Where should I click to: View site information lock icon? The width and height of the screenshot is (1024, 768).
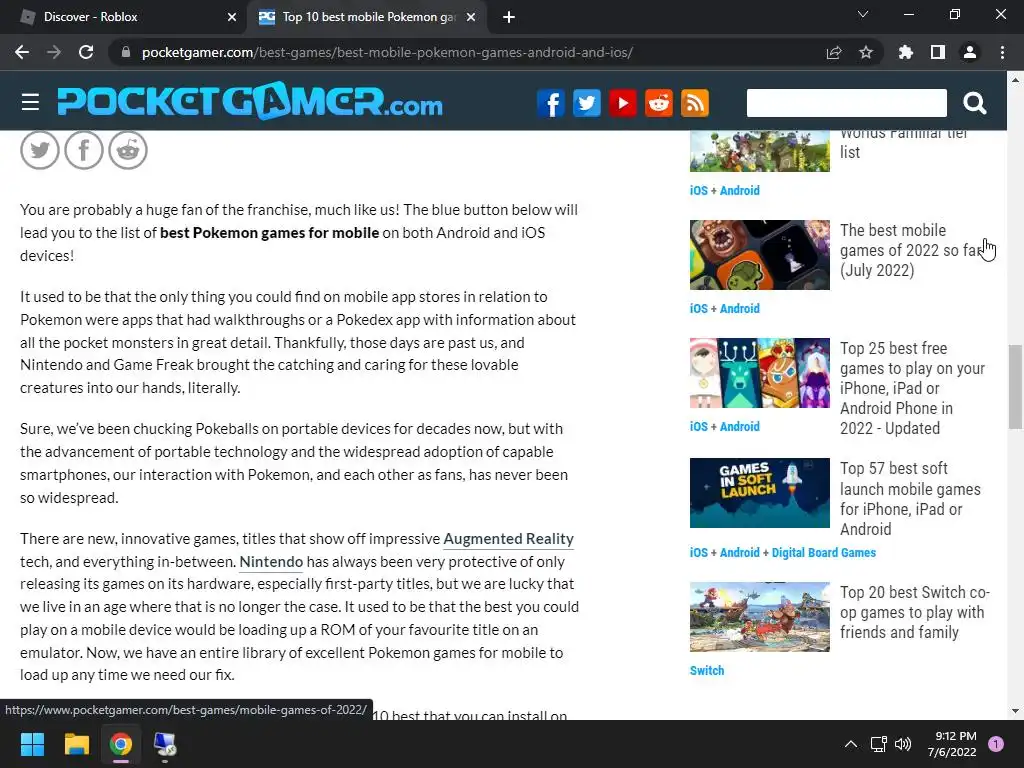click(x=126, y=52)
